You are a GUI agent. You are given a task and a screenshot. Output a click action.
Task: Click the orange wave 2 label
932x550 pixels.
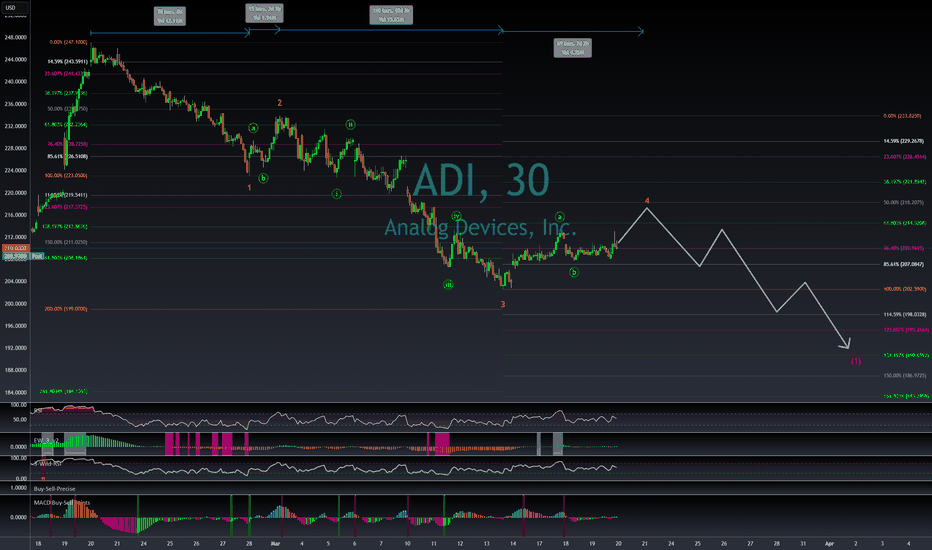[x=279, y=103]
